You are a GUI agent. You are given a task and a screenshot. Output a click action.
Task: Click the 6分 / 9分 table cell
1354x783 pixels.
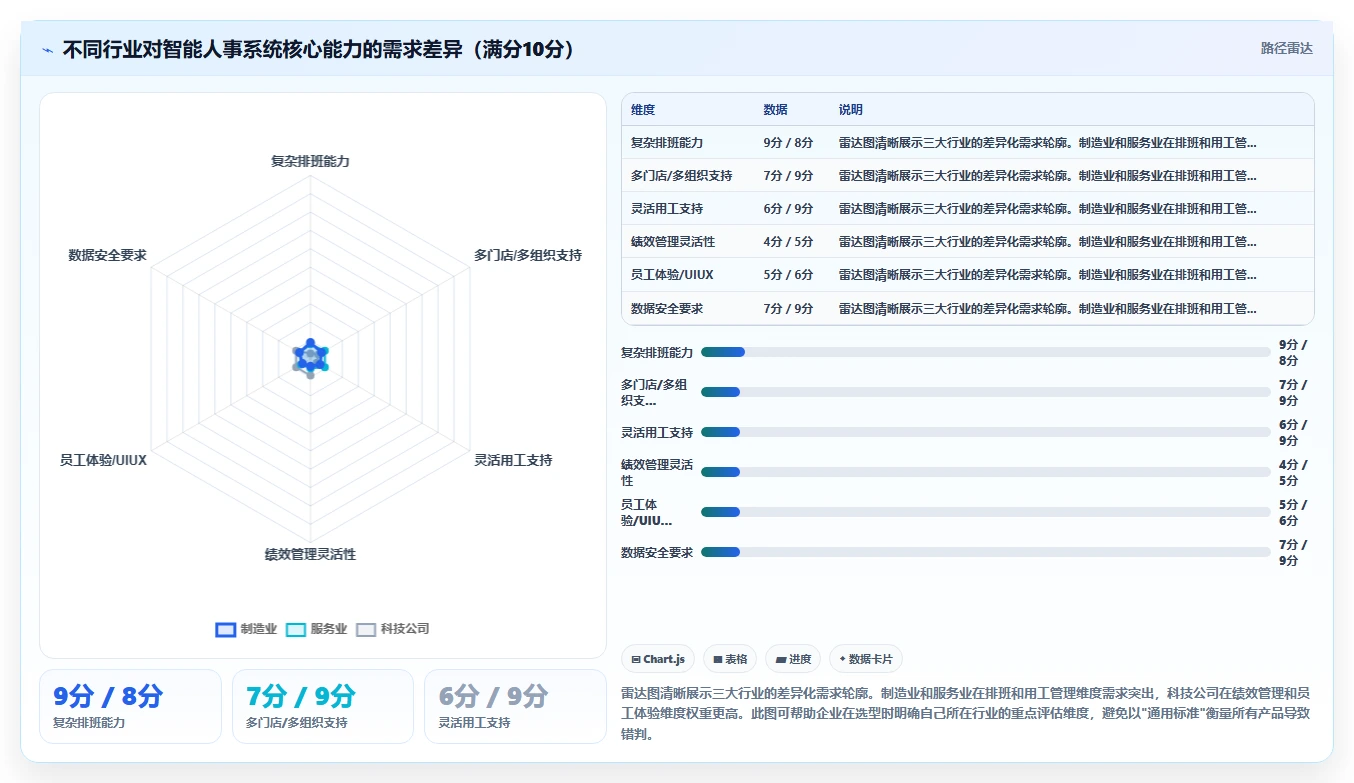[788, 209]
